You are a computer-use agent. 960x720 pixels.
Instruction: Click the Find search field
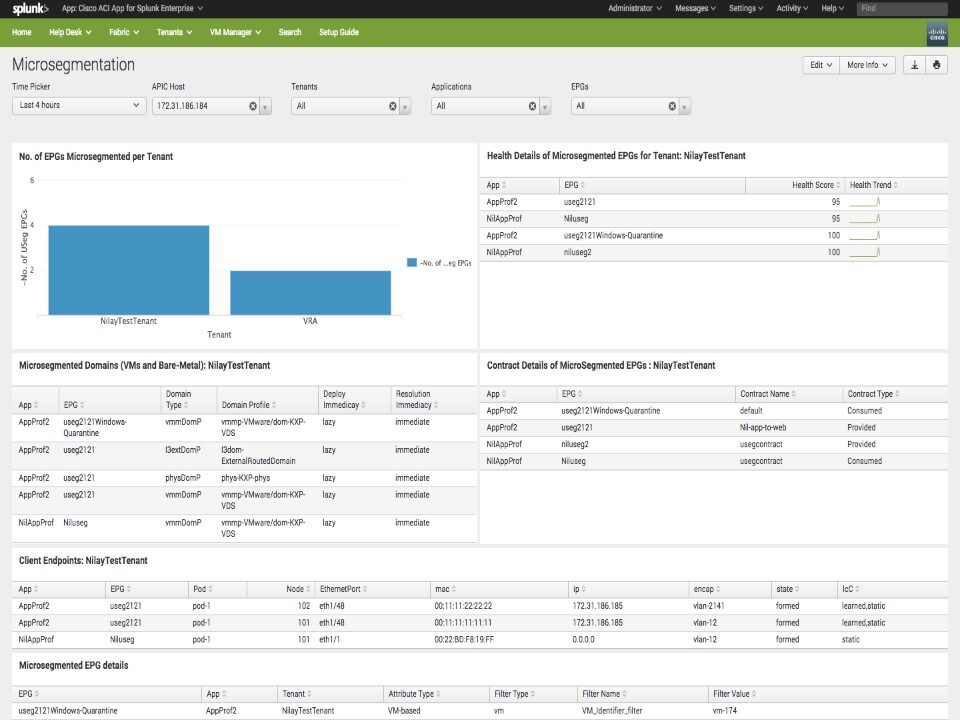coord(902,9)
